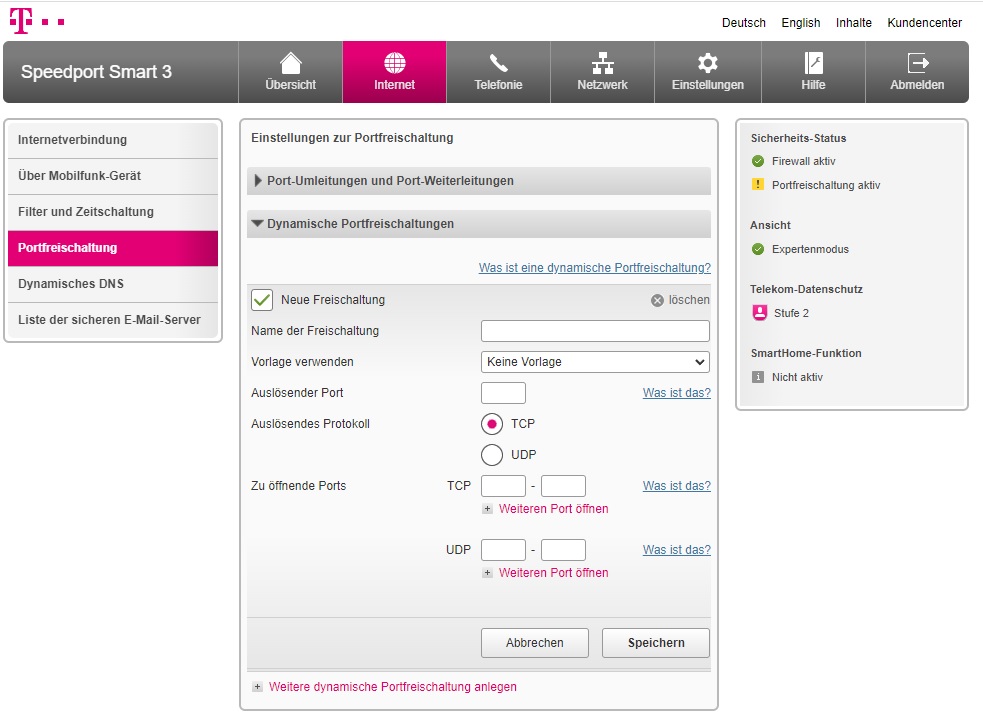Focus the TCP start port field
Screen dimensions: 983x722
[503, 486]
